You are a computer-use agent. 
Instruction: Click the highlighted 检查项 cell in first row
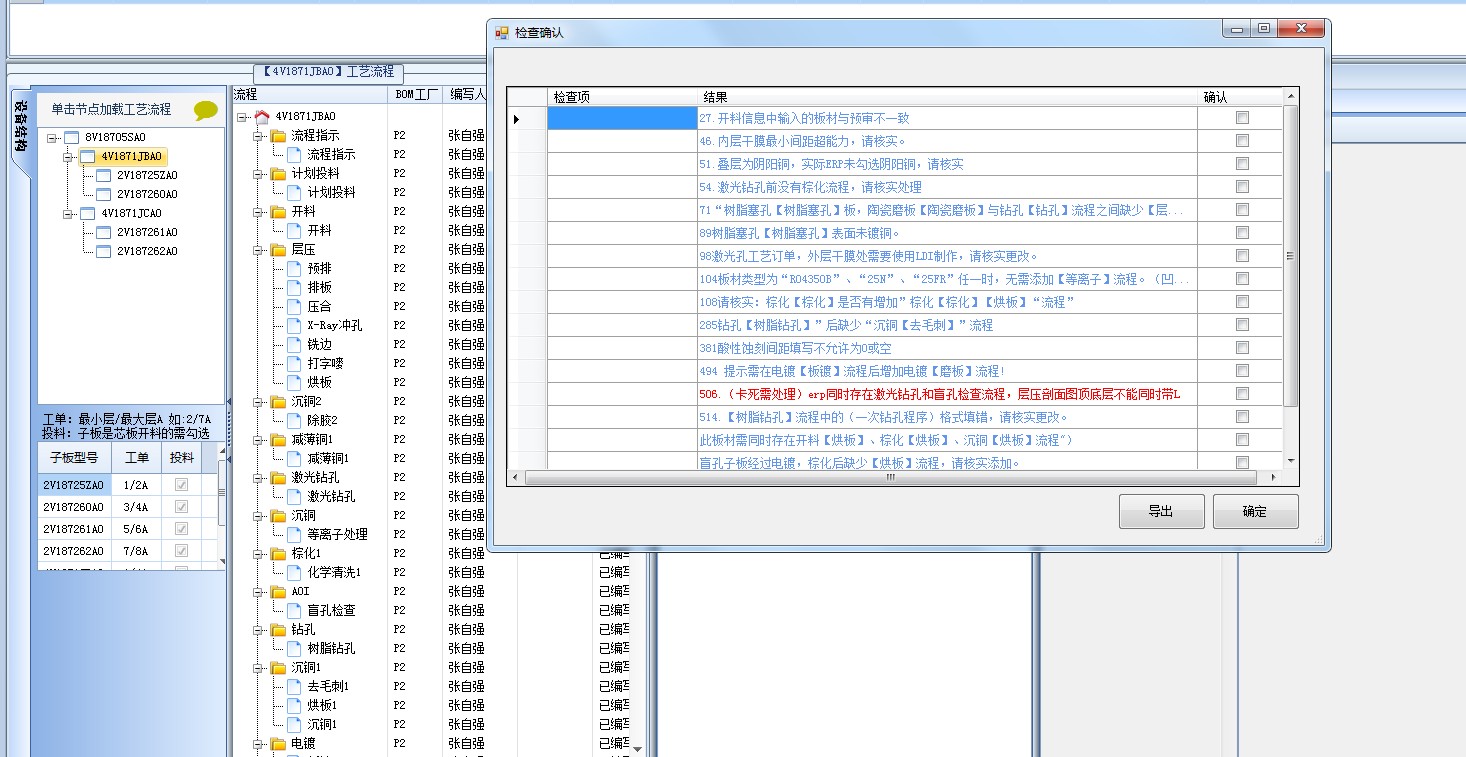(x=622, y=118)
